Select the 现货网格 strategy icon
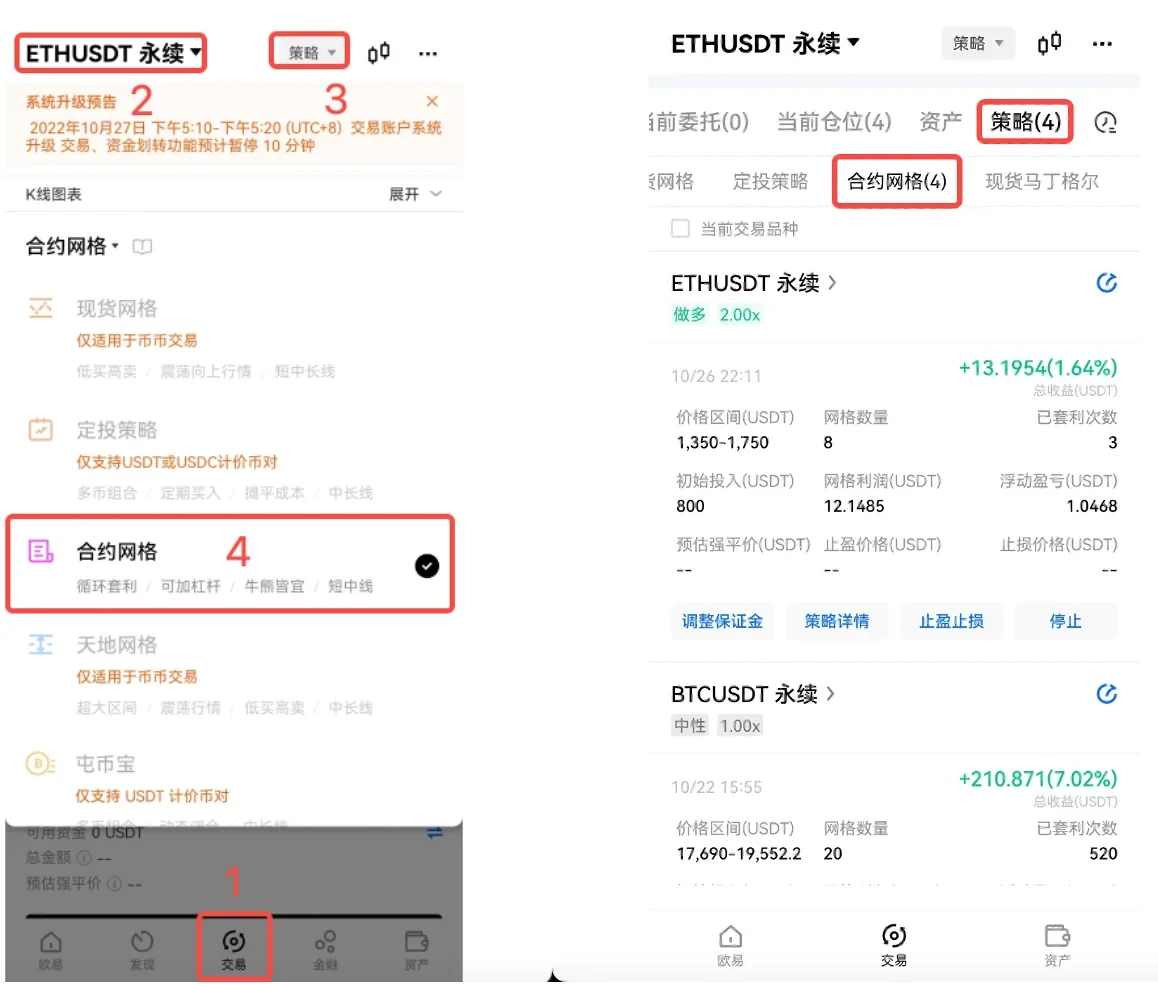 pos(40,309)
